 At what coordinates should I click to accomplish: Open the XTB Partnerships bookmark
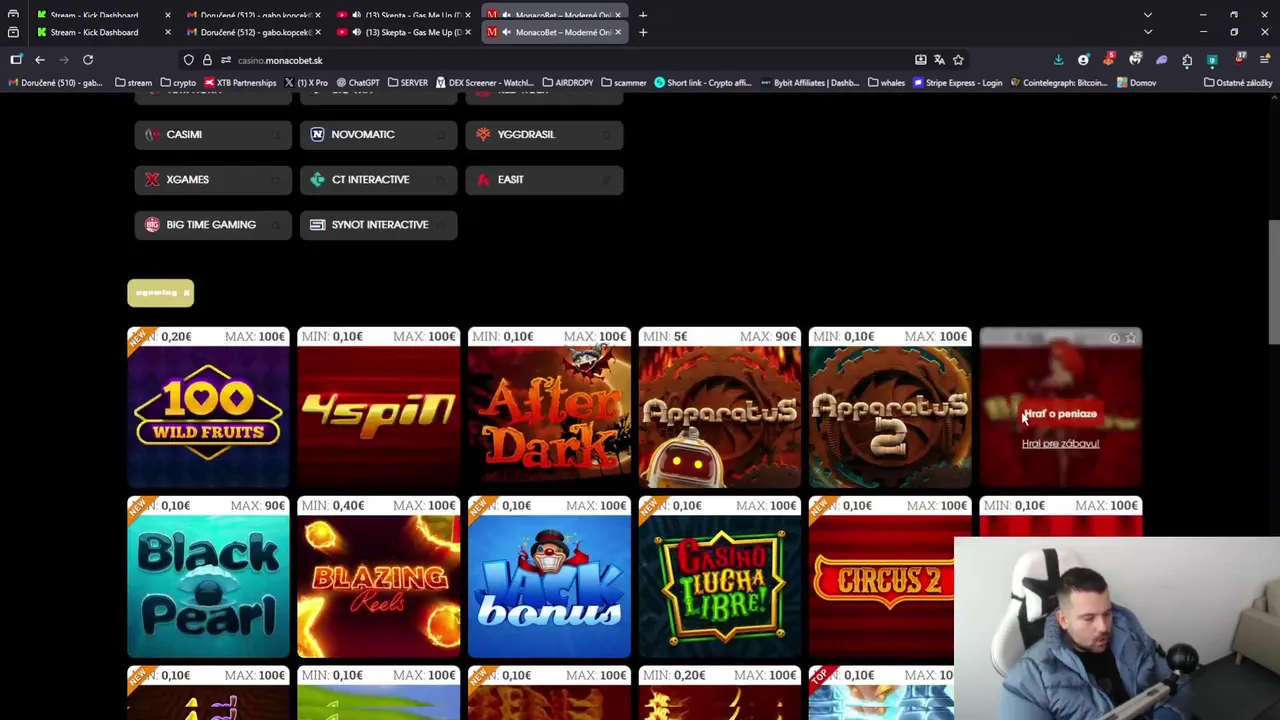240,83
